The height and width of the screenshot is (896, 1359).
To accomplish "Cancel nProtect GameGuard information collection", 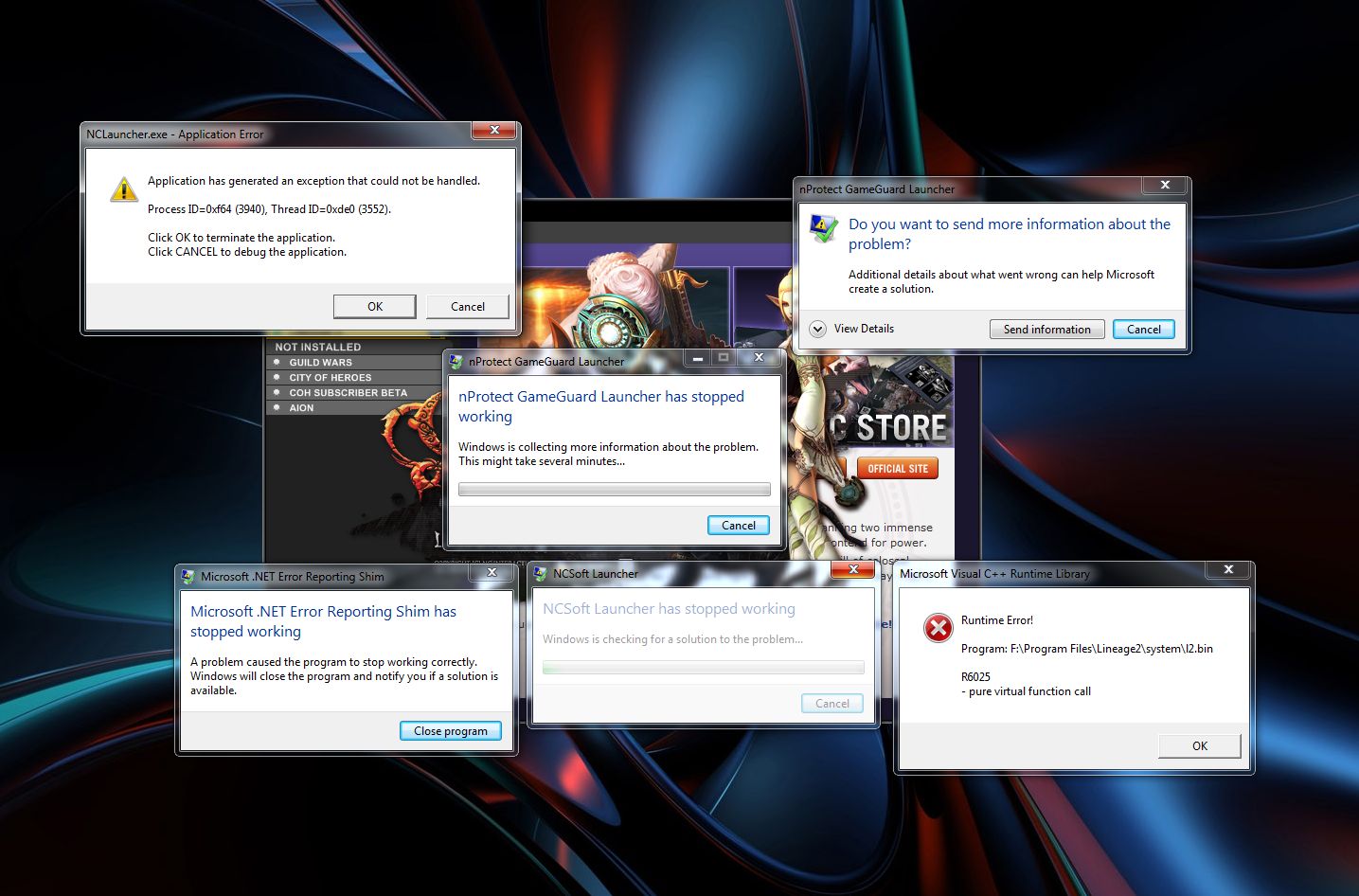I will (x=738, y=525).
